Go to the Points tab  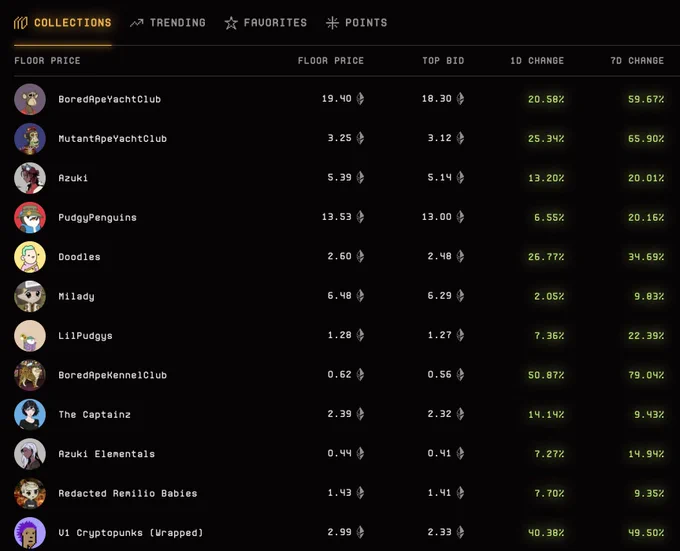(x=356, y=23)
